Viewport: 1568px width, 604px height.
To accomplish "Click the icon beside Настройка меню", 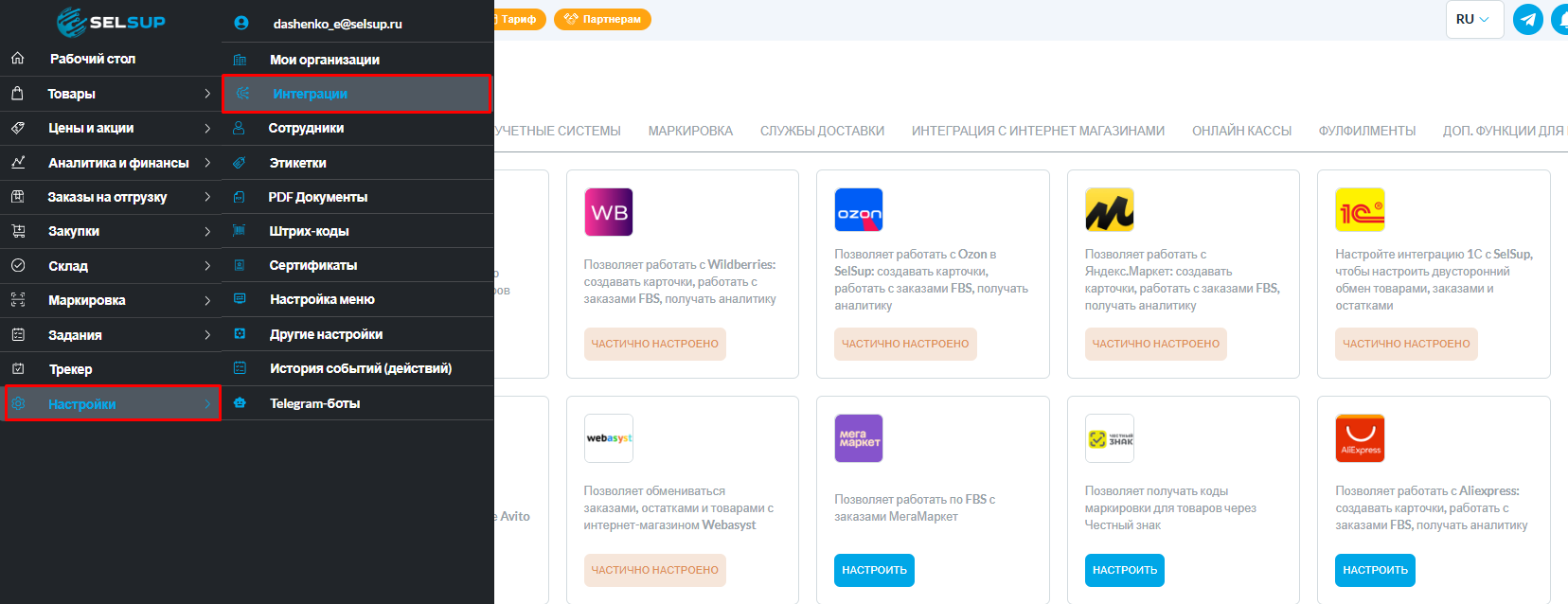I will click(x=240, y=299).
